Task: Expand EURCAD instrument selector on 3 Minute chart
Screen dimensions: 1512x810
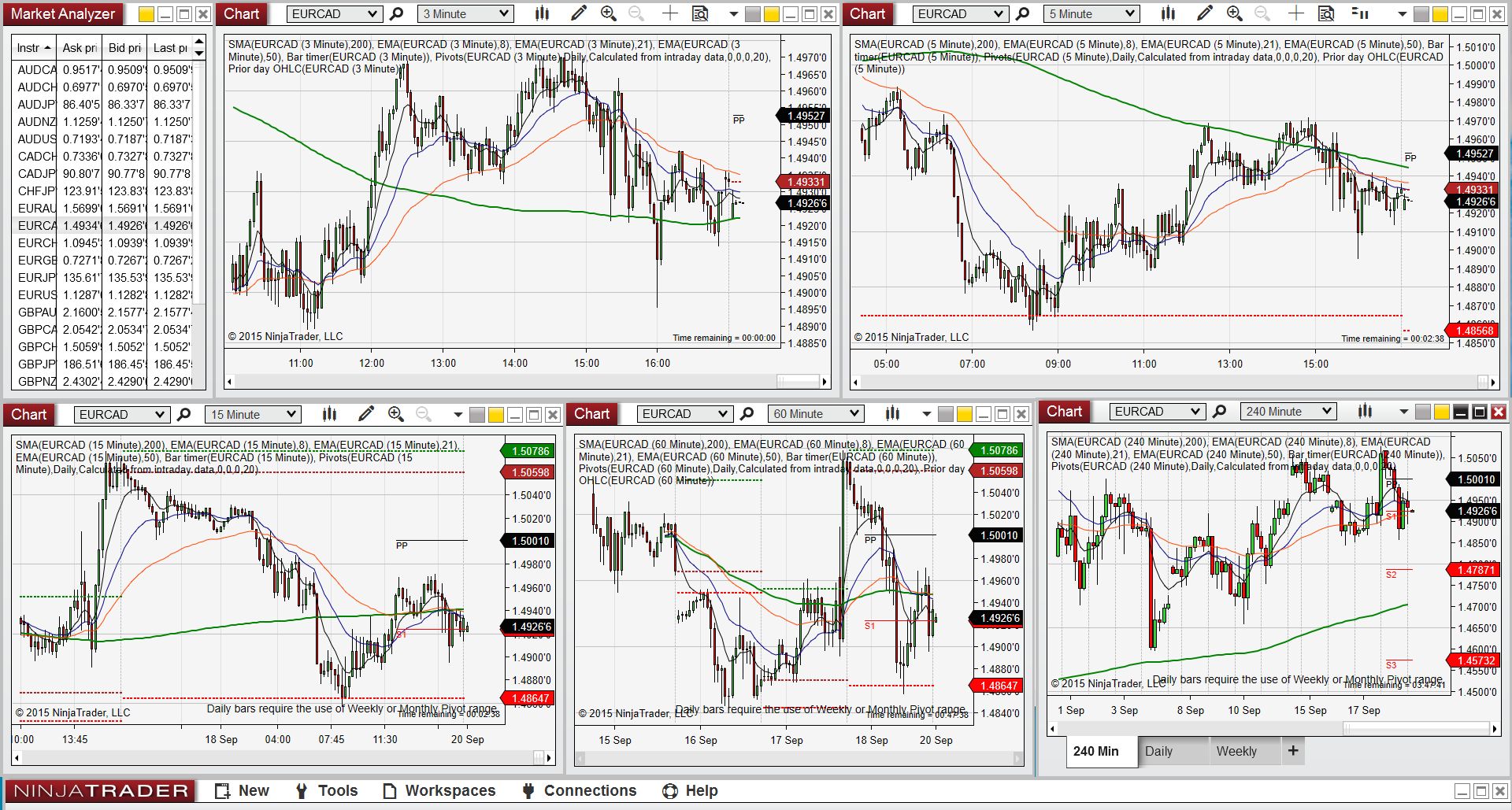Action: point(373,14)
